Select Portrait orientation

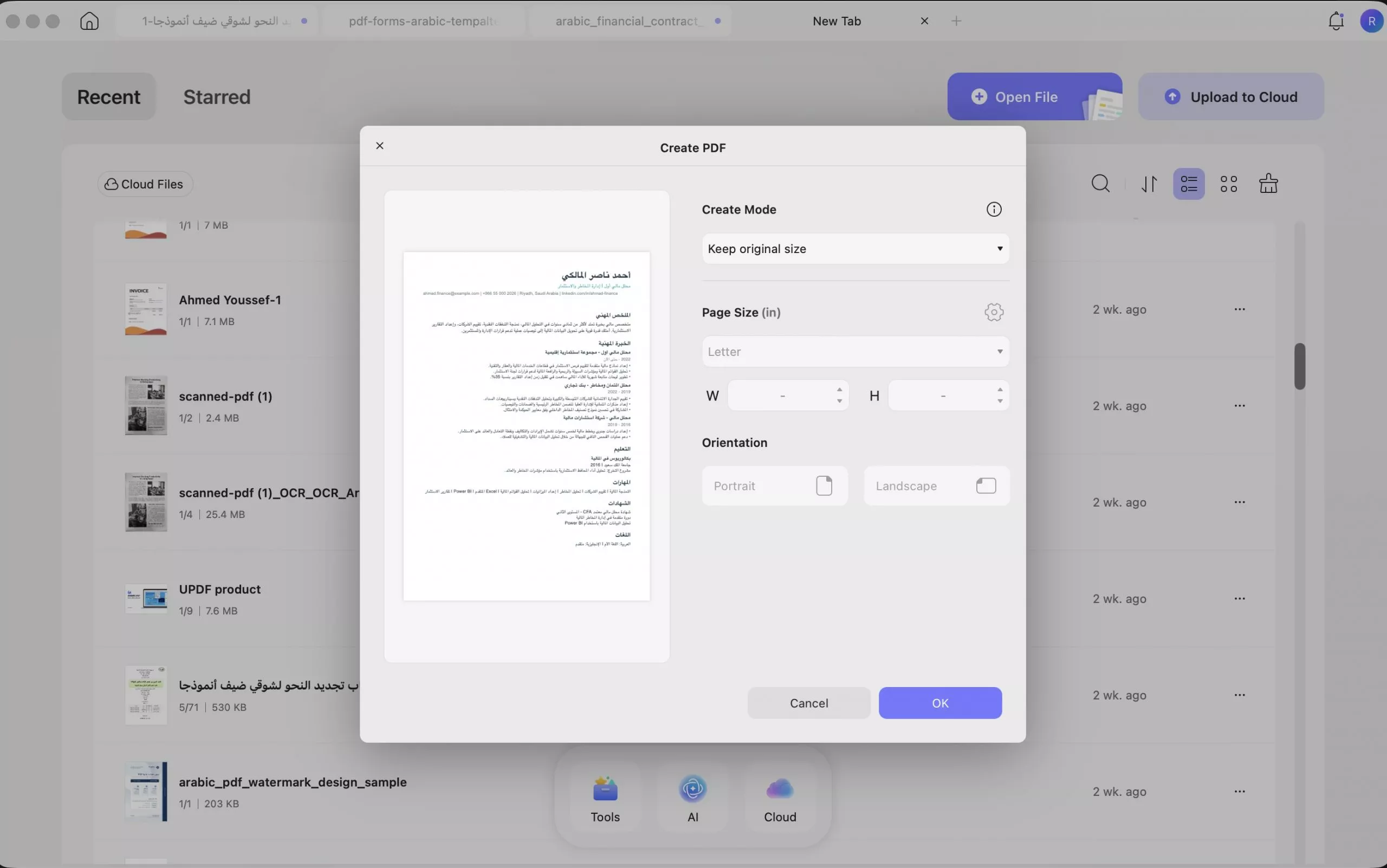pos(774,485)
